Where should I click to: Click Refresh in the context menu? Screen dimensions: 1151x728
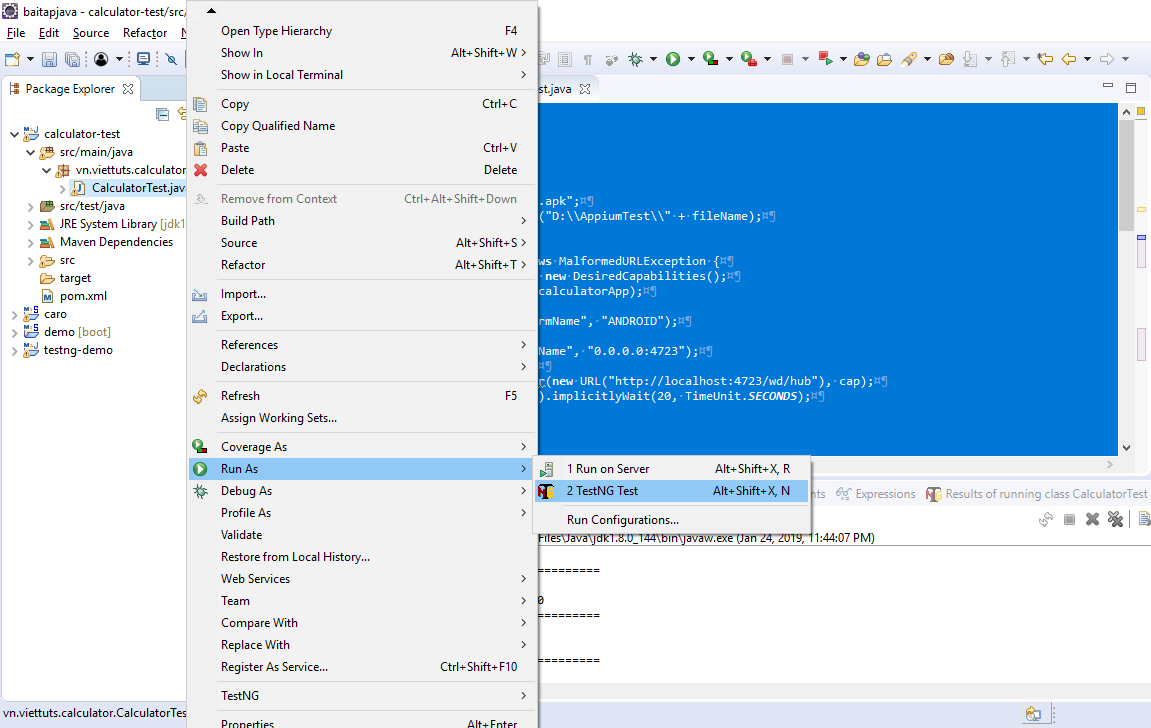pyautogui.click(x=361, y=396)
